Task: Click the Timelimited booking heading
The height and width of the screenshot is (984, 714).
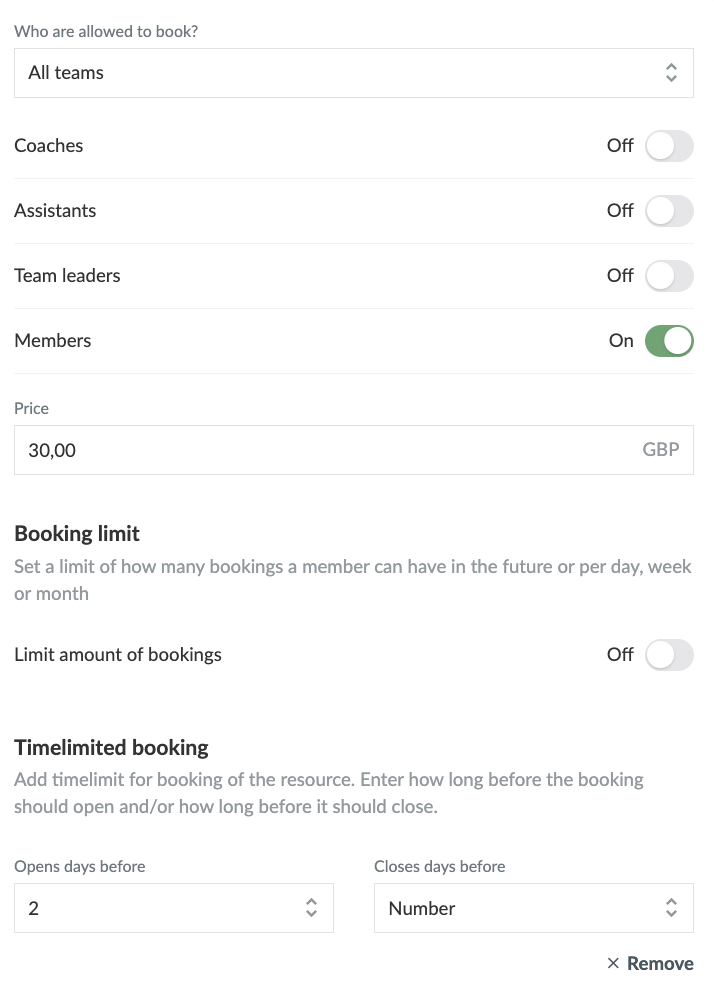Action: (x=111, y=747)
